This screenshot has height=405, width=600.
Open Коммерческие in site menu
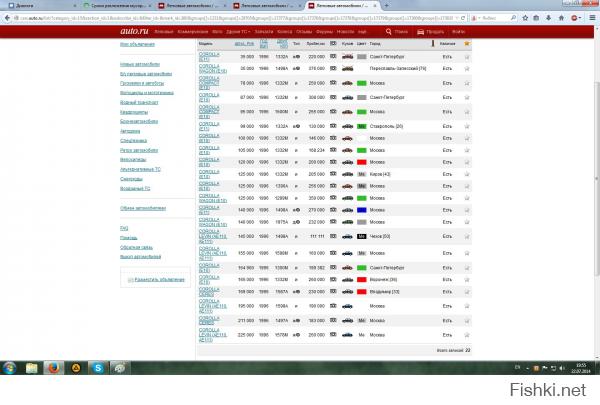(193, 32)
